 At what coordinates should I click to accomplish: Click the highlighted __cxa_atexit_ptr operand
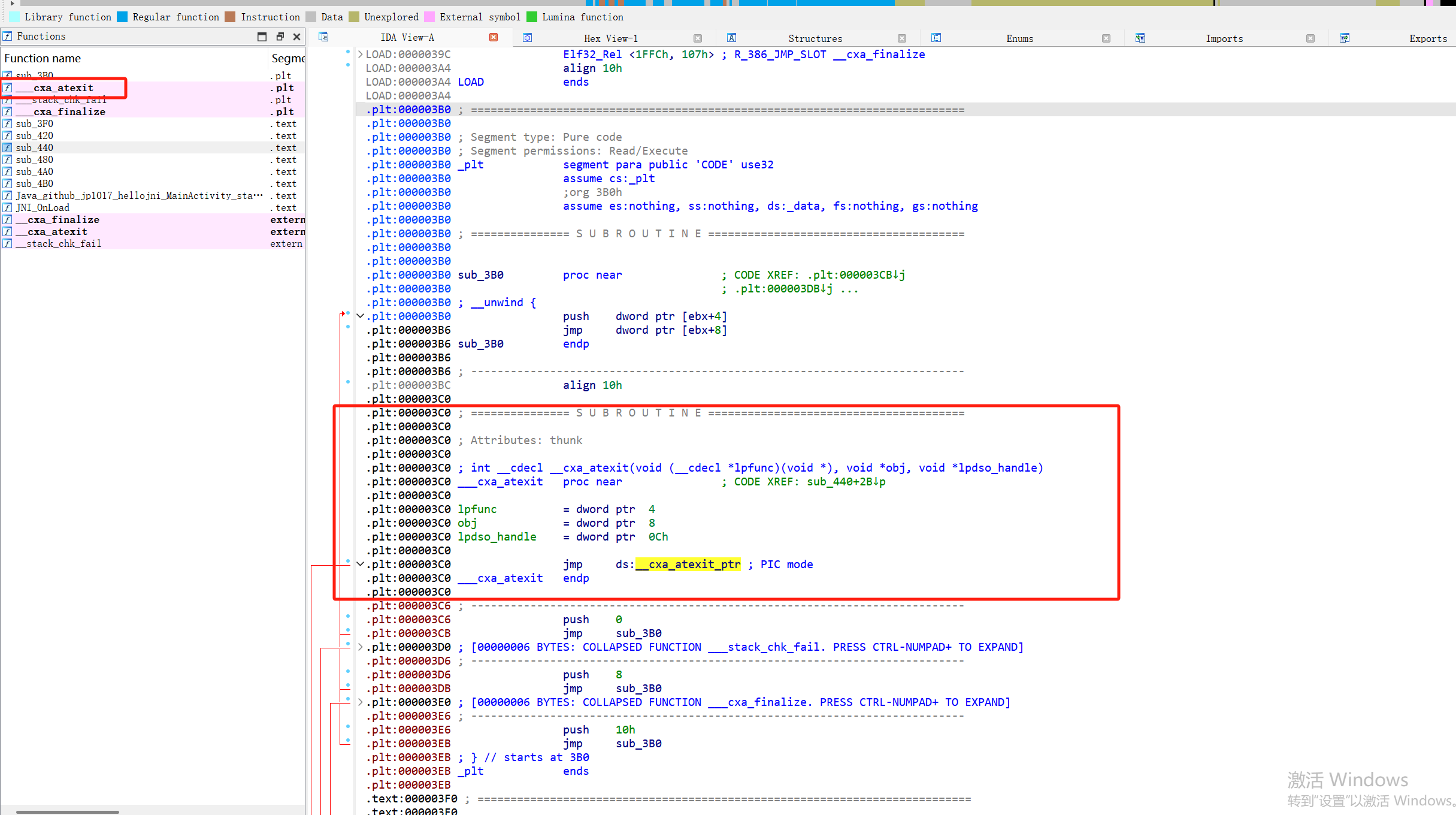[688, 565]
